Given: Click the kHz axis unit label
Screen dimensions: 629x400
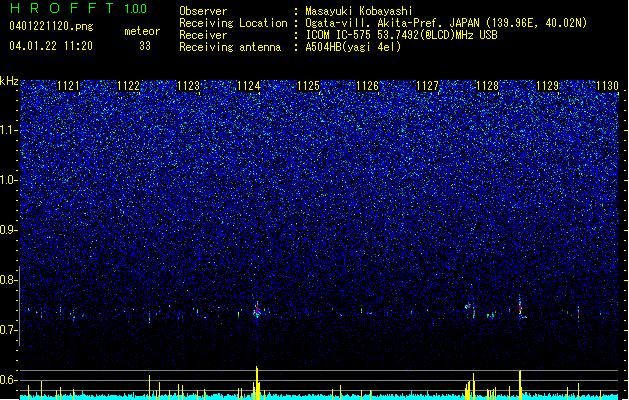Looking at the screenshot, I should [x=9, y=81].
